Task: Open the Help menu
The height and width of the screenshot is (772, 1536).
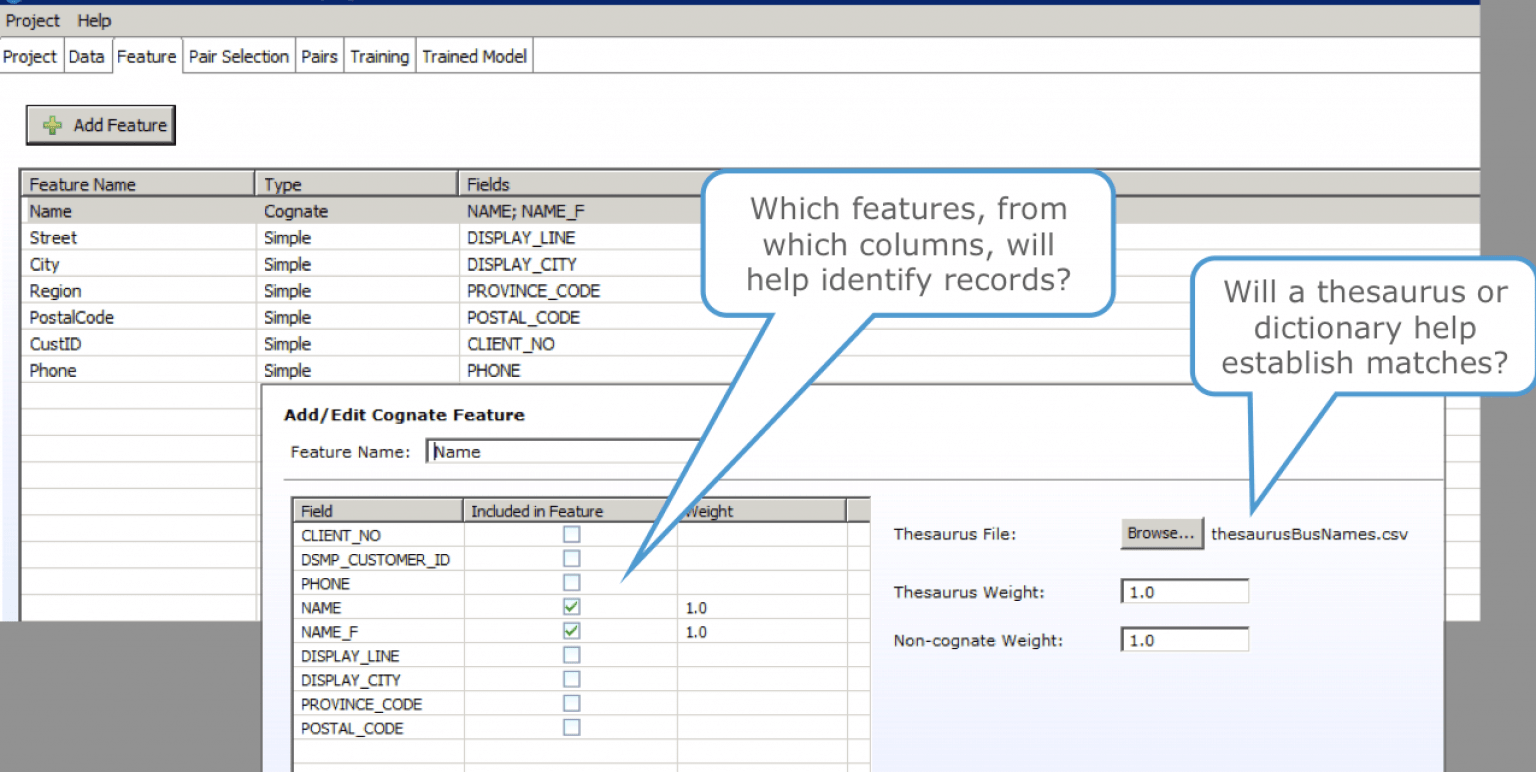Action: point(93,20)
